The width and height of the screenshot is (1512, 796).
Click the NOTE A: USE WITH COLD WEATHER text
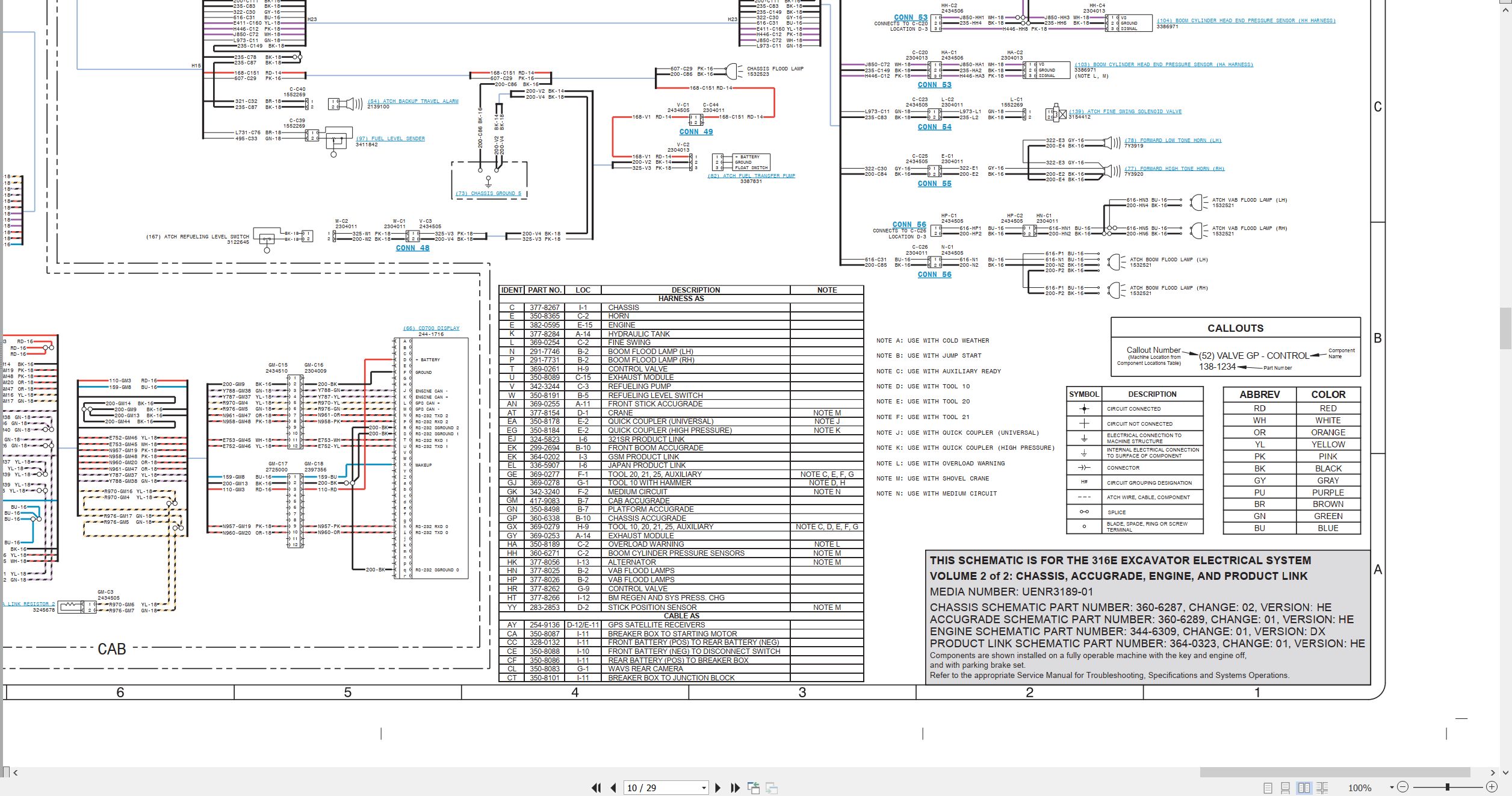pyautogui.click(x=932, y=341)
